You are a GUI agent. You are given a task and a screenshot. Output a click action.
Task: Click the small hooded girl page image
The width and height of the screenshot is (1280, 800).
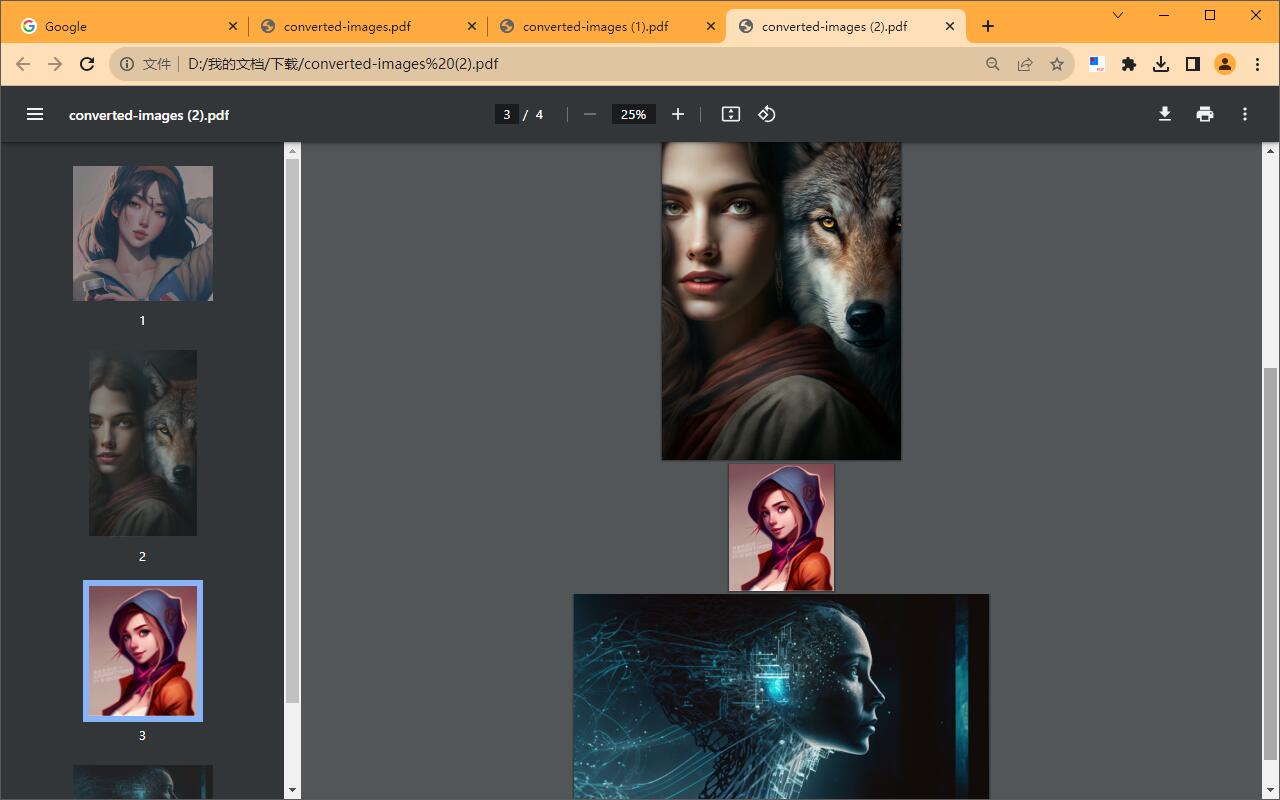click(x=781, y=527)
